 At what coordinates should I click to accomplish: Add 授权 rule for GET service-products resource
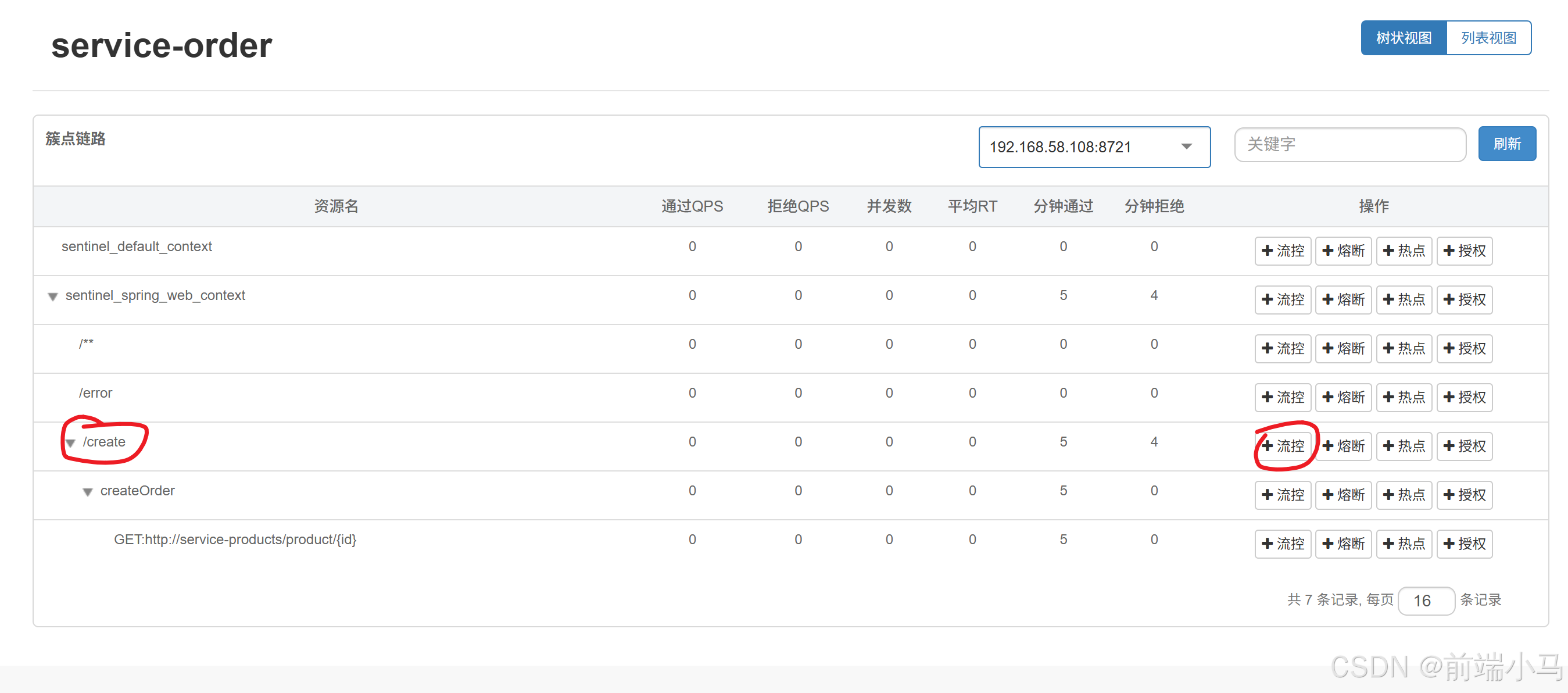pos(1465,543)
